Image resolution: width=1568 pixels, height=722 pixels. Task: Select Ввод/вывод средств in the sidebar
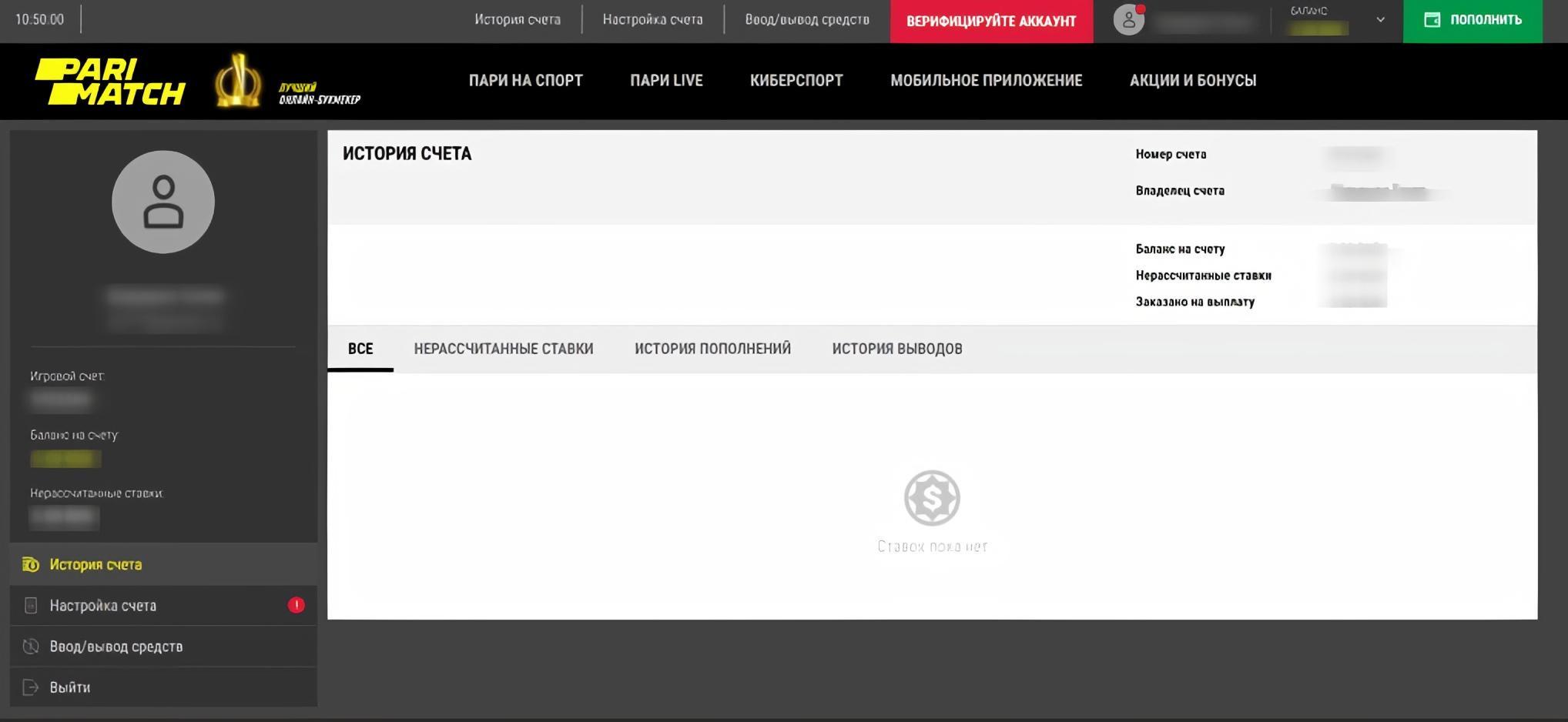tap(163, 647)
